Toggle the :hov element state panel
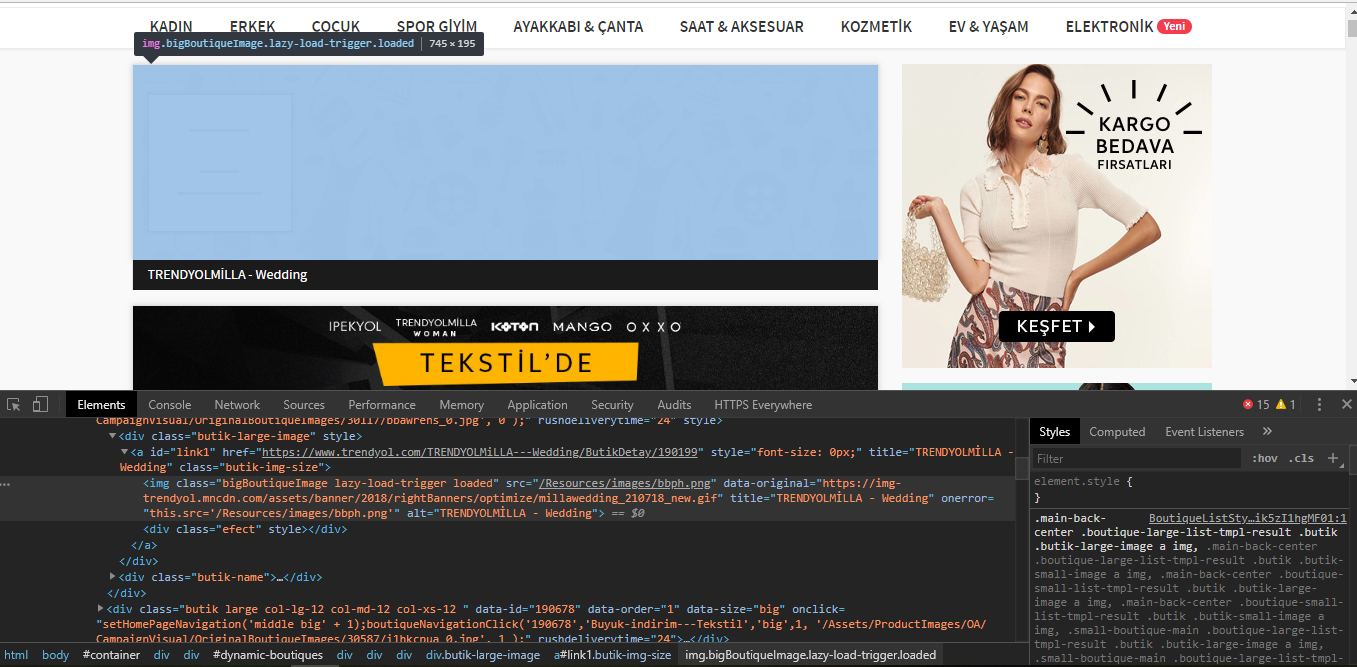Viewport: 1357px width, 667px height. 1265,458
